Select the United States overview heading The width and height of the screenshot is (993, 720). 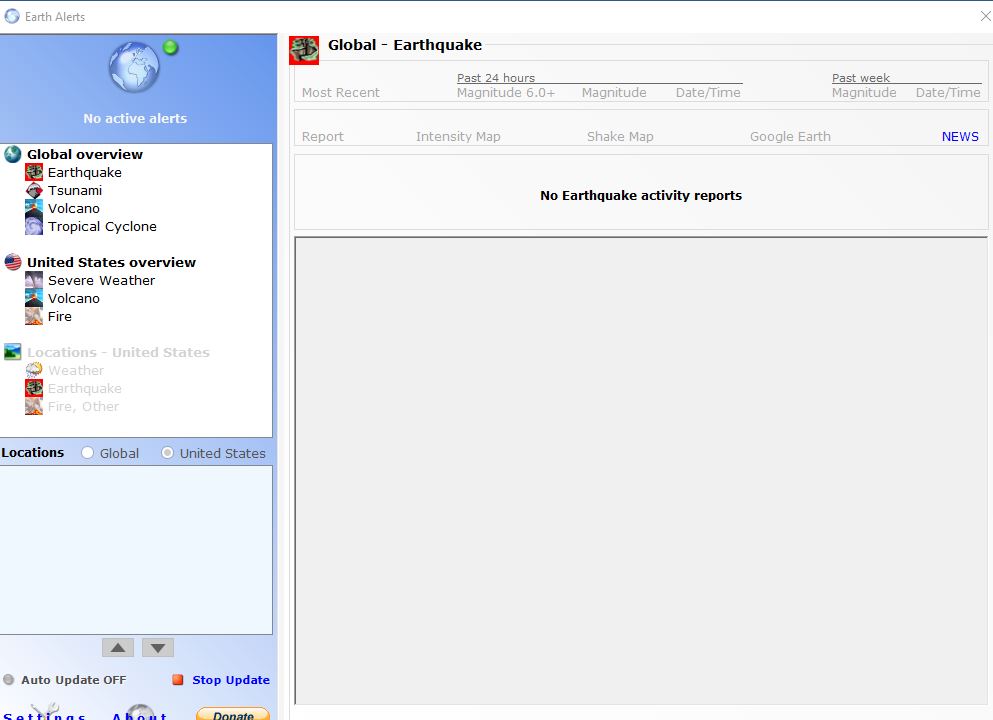coord(111,262)
